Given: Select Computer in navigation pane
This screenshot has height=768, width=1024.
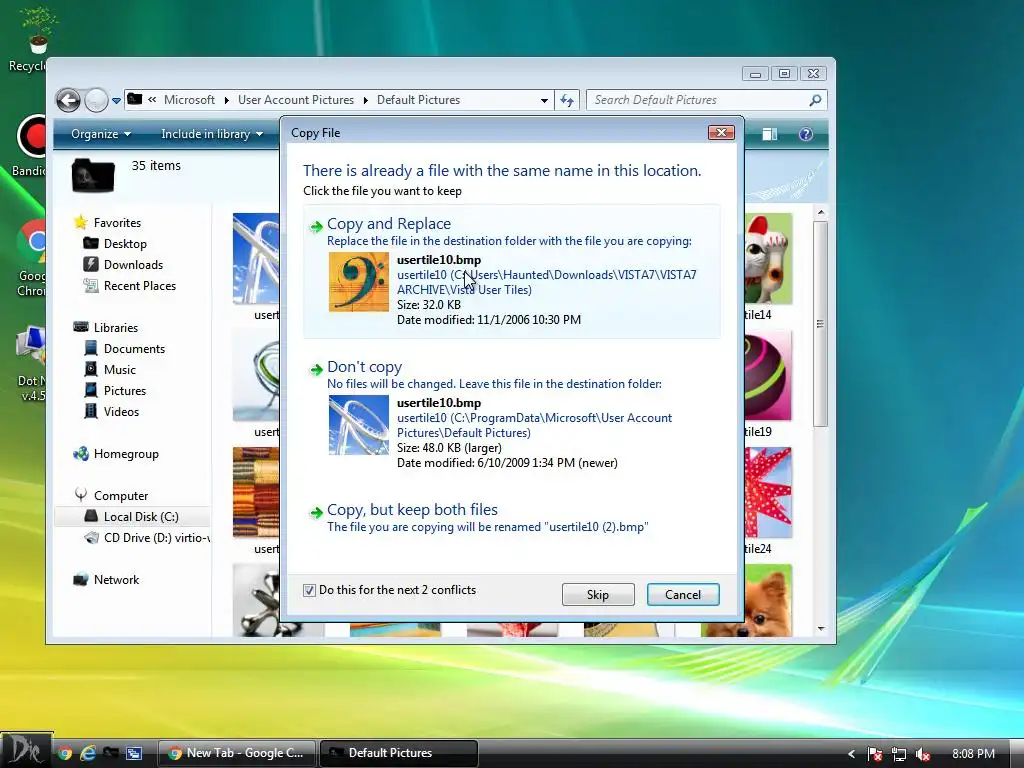Looking at the screenshot, I should tap(121, 496).
